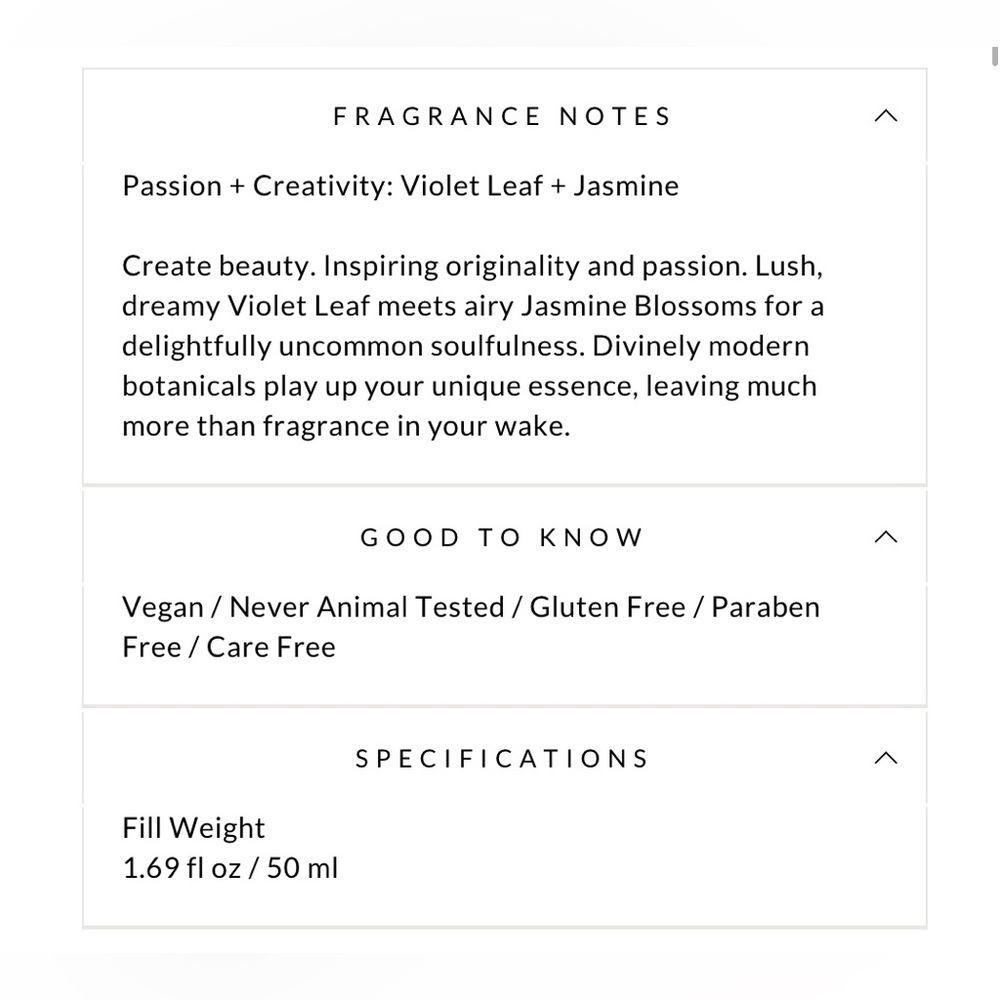Click 'more than fragrance in your wake'

[x=346, y=426]
